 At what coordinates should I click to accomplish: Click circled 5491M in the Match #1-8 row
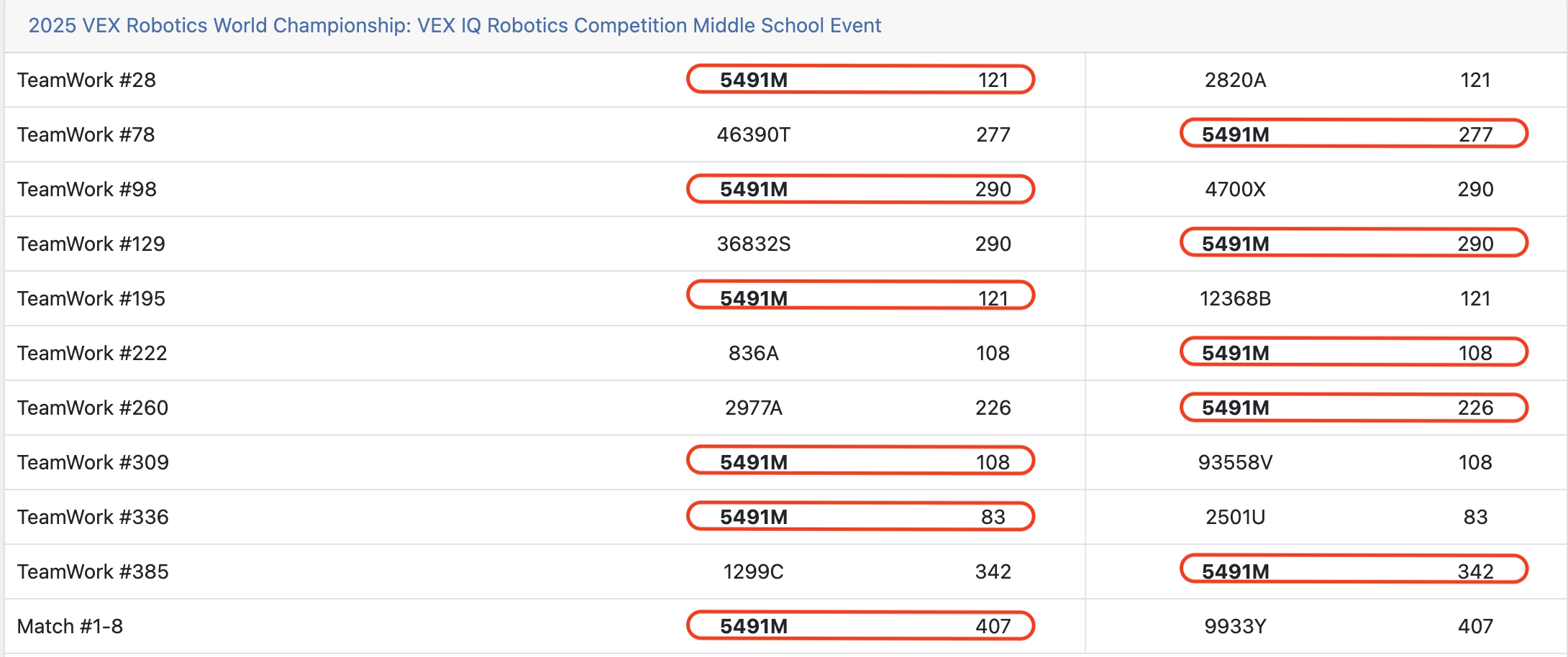tap(754, 626)
